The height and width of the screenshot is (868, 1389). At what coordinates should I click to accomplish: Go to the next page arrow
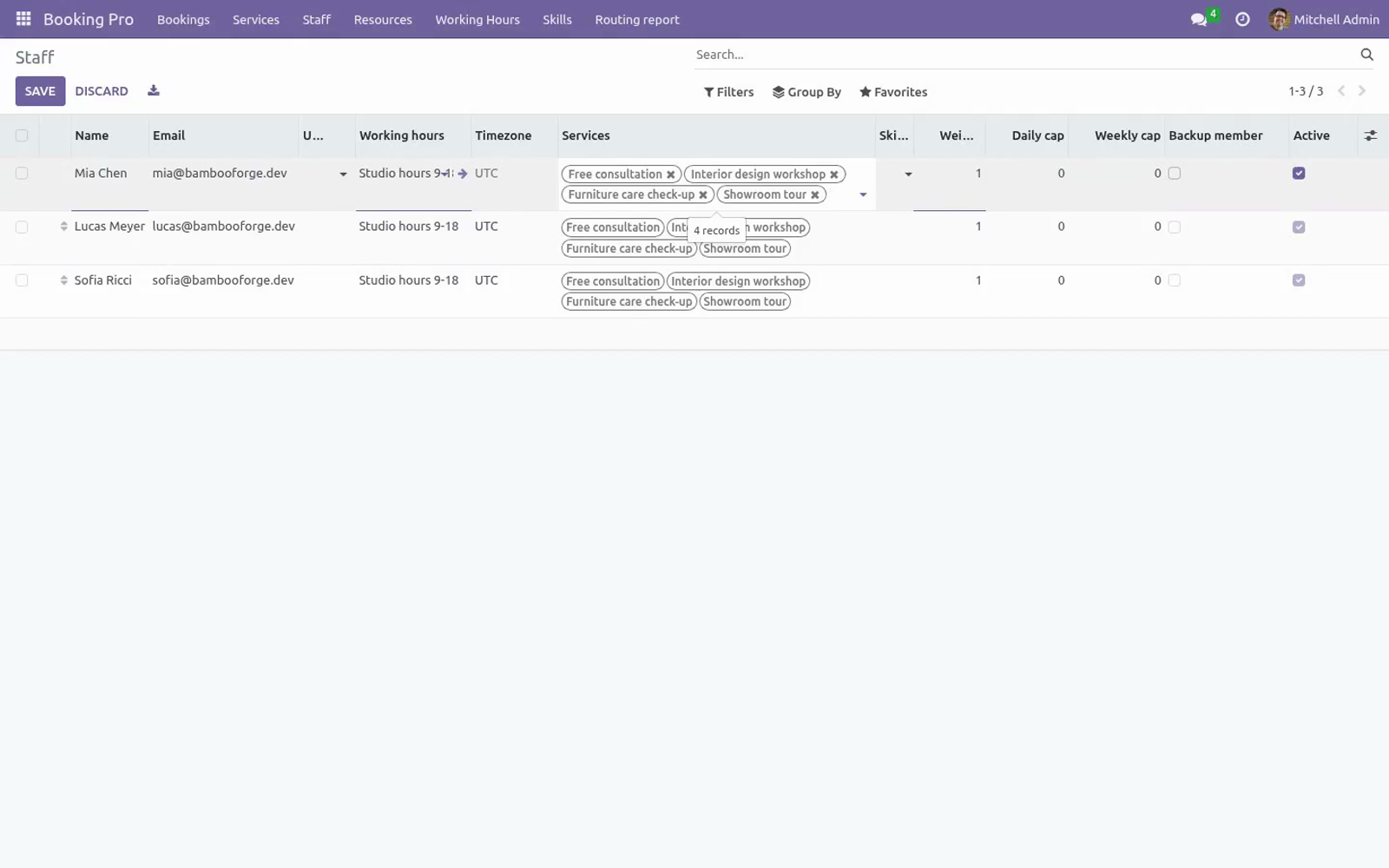(x=1362, y=91)
